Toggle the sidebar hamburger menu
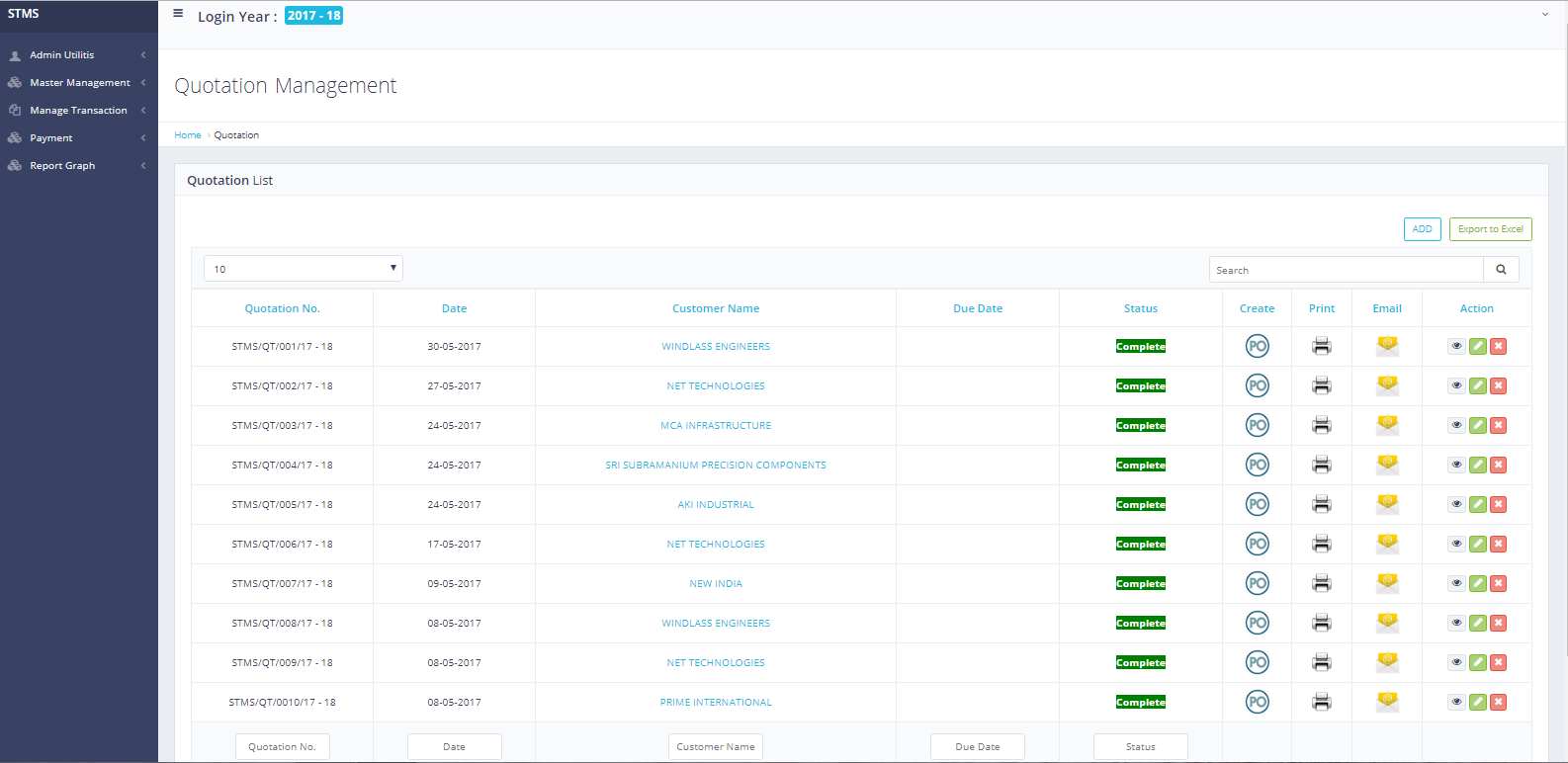 click(x=178, y=14)
